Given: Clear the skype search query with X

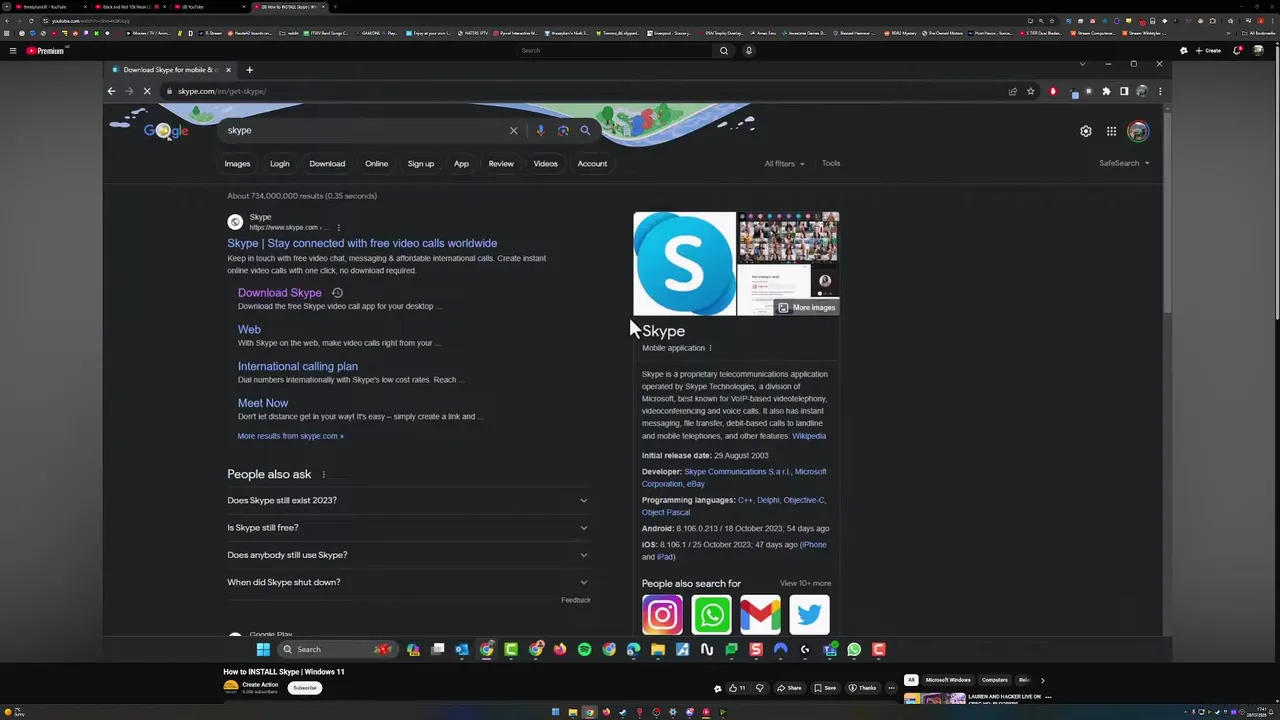Looking at the screenshot, I should pos(514,130).
